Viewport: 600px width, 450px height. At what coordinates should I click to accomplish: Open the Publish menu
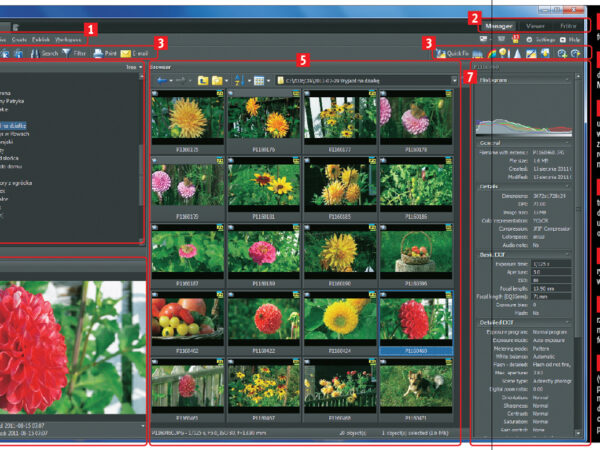(41, 38)
